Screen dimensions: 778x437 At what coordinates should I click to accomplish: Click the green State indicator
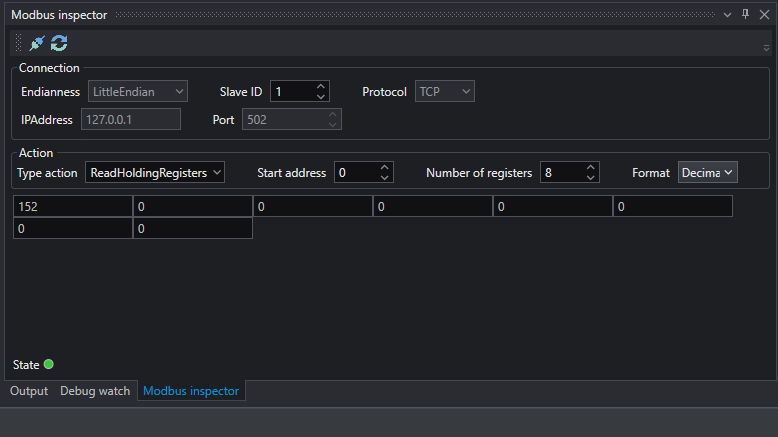click(49, 365)
